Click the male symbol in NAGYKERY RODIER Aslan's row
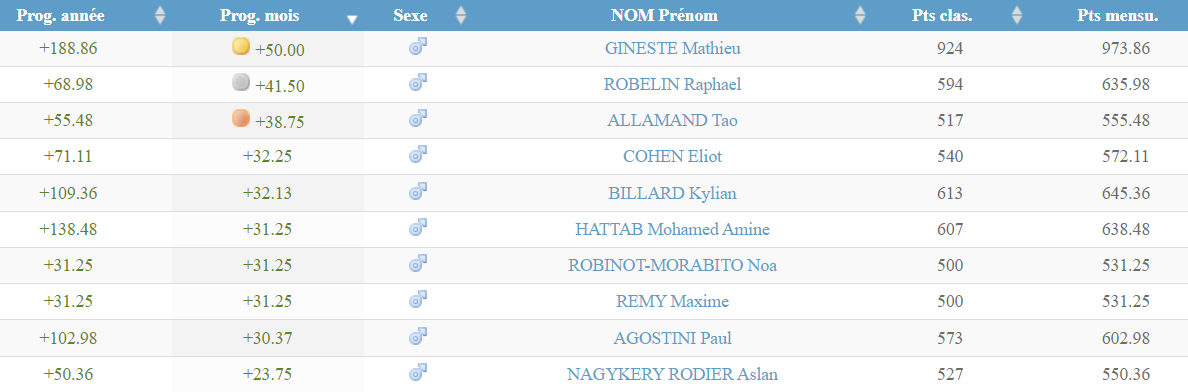This screenshot has height=392, width=1188. (418, 373)
